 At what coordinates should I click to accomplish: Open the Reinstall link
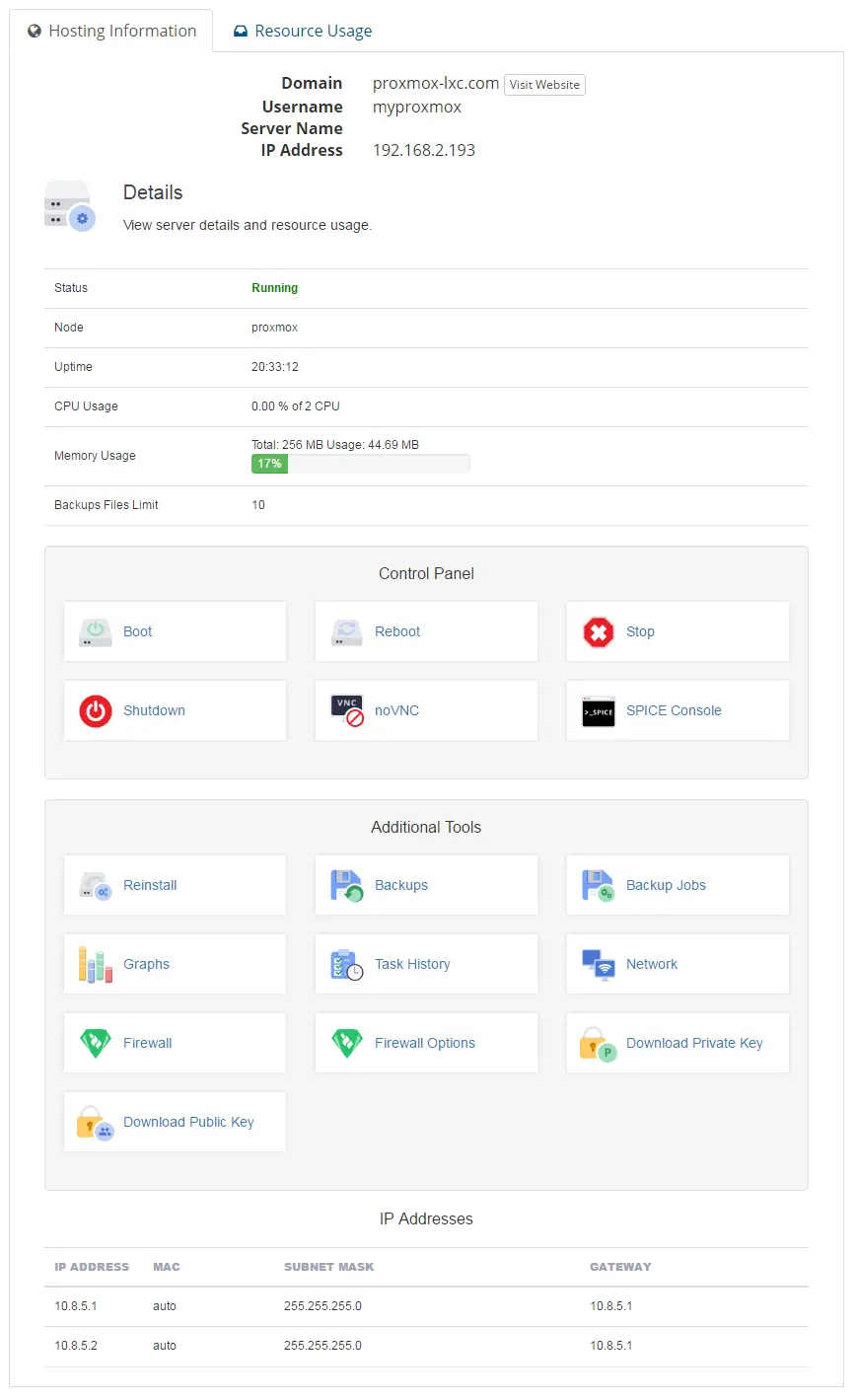click(x=150, y=885)
